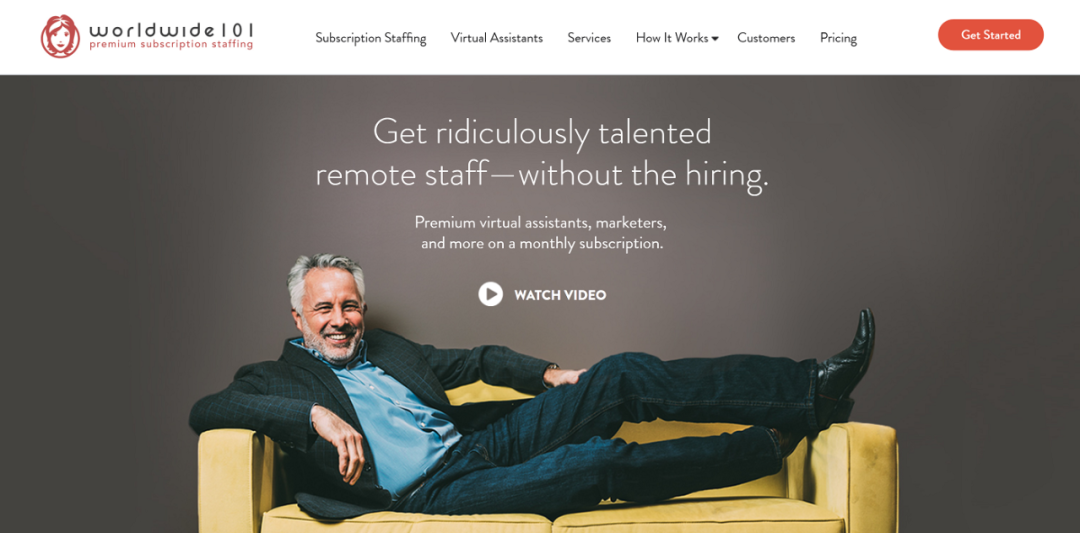
Task: Open the Subscription Staffing menu item
Action: 371,38
